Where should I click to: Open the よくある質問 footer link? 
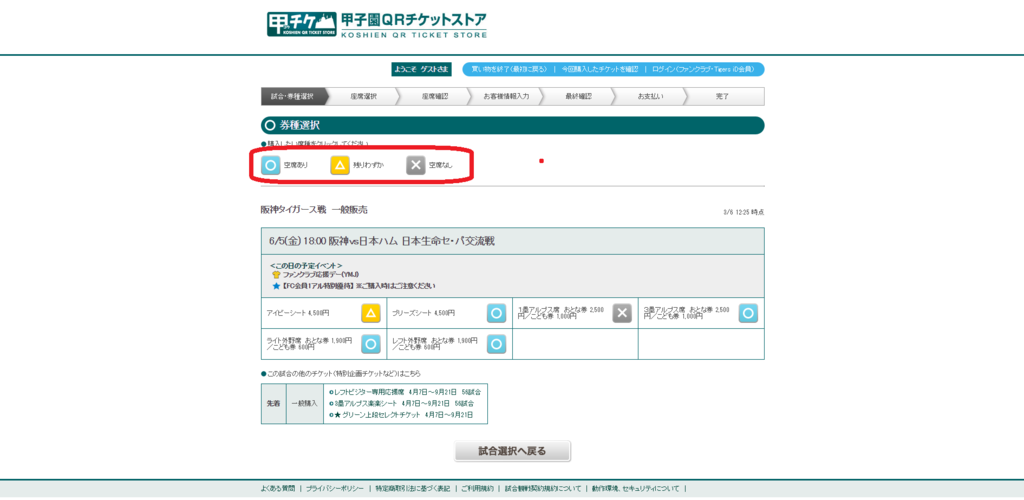tap(277, 489)
